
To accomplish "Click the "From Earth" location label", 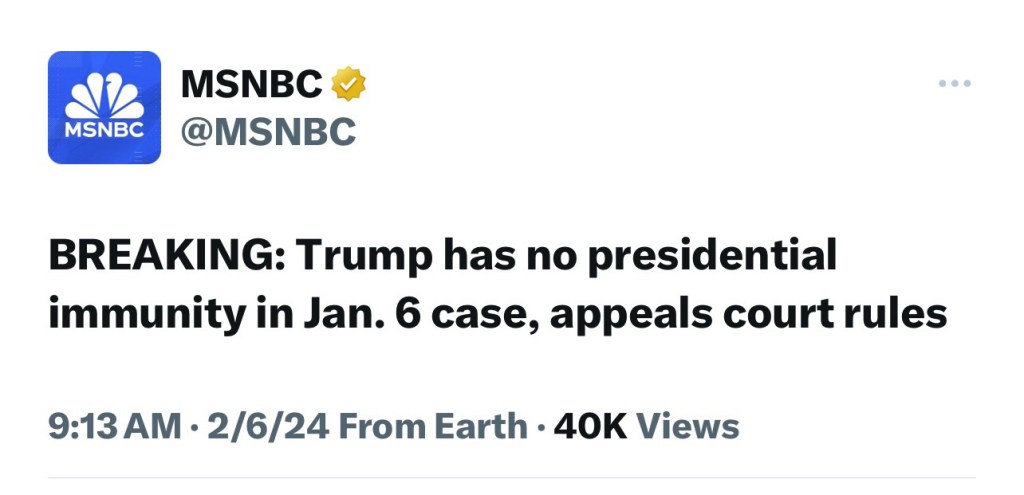I will point(433,427).
